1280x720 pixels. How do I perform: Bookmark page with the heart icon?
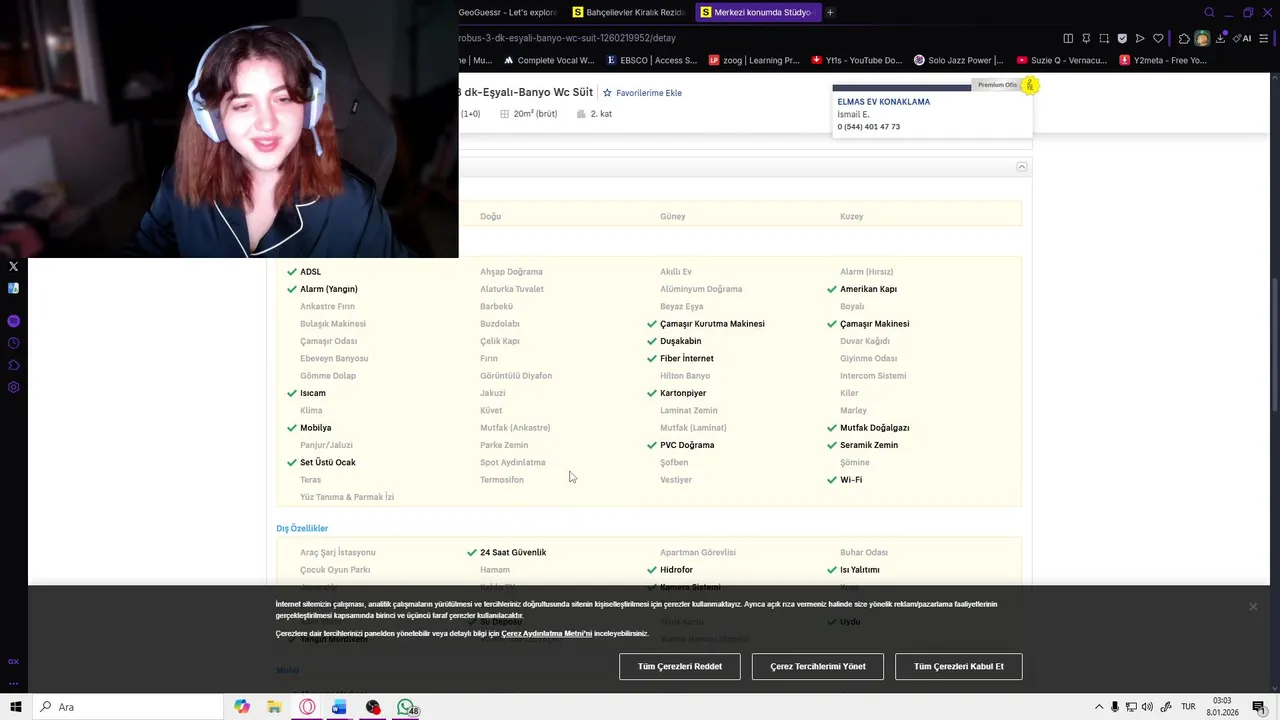[x=1158, y=38]
